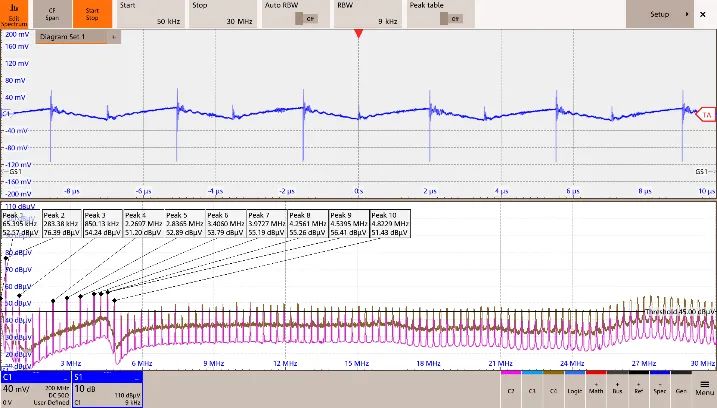Screen dimensions: 717x408
Task: Click the TA trigger level marker
Action: click(706, 115)
